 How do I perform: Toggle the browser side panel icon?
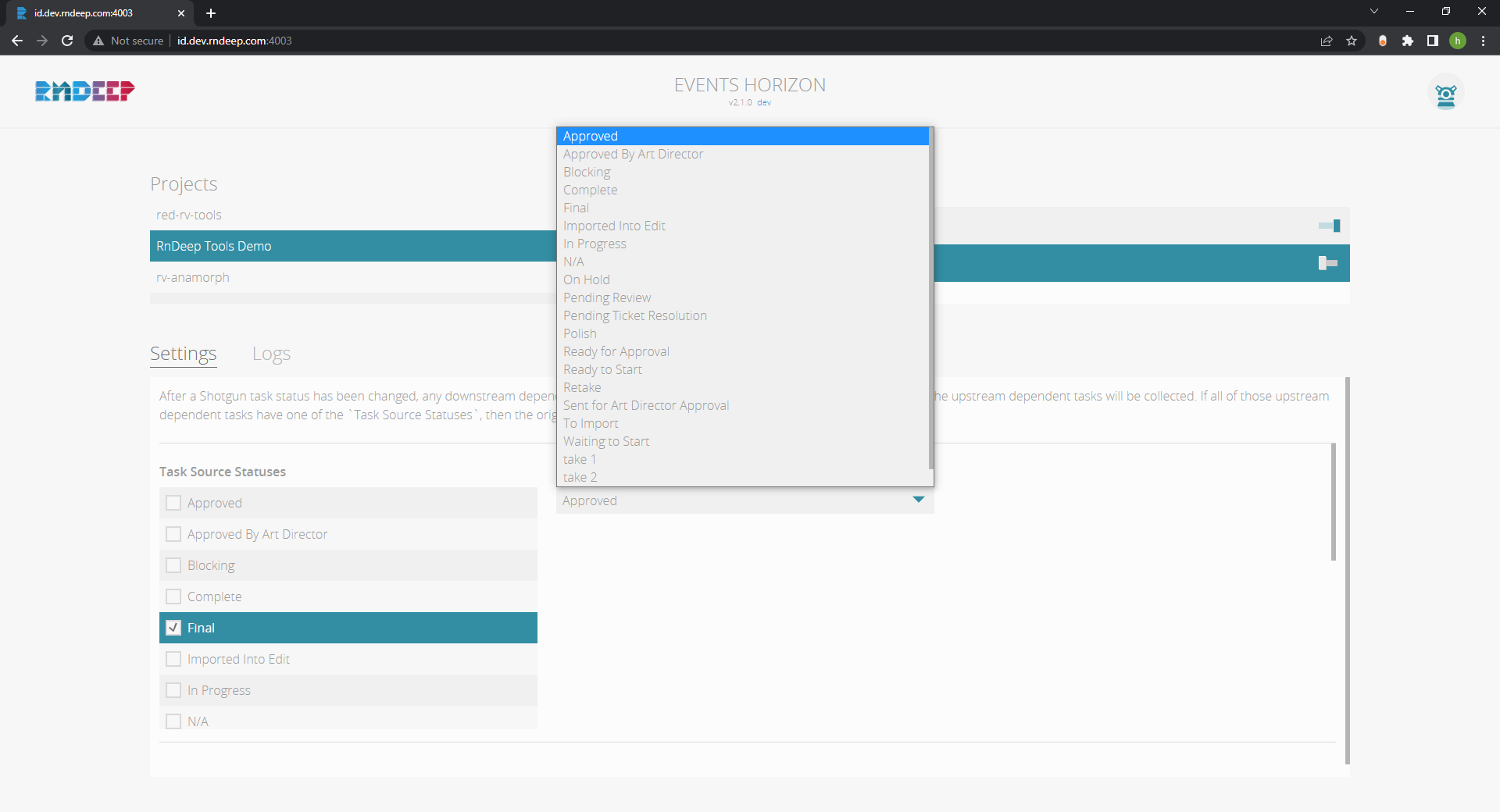(1433, 41)
